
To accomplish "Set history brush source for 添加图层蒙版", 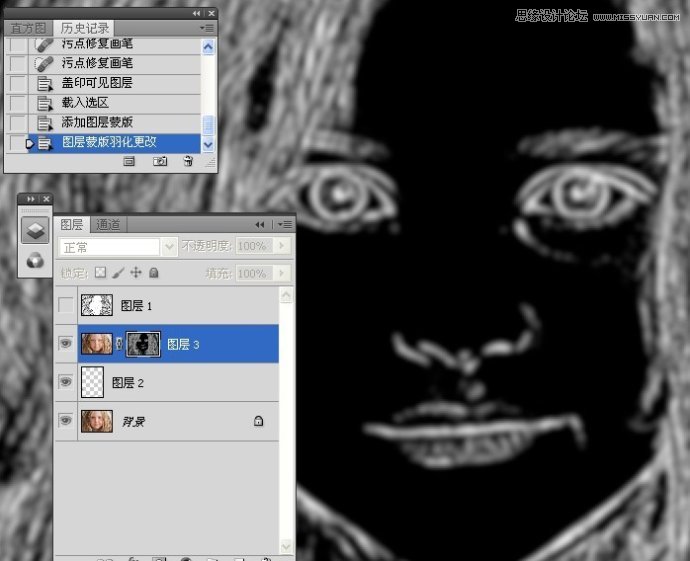I will (18, 123).
